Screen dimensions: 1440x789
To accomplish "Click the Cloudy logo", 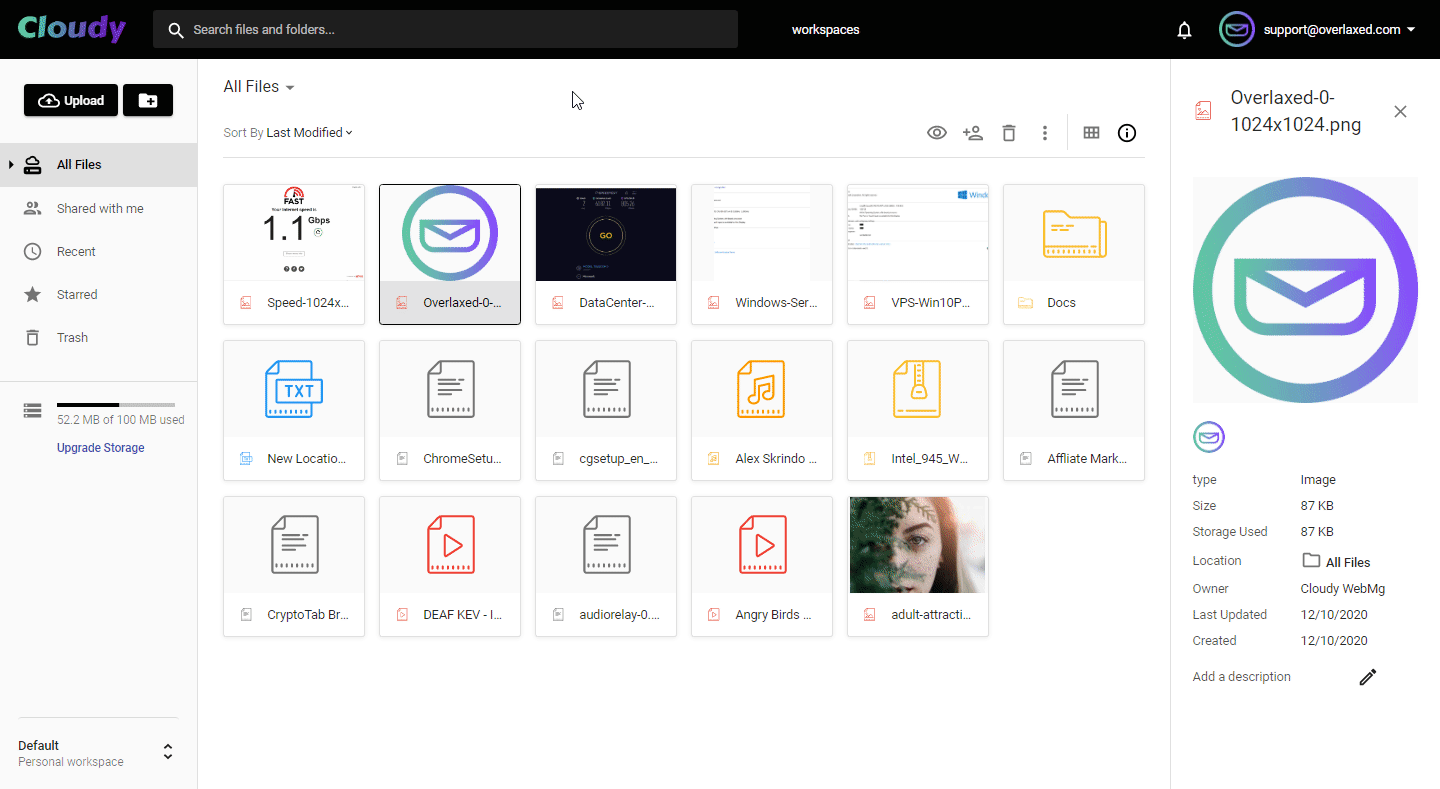I will 72,29.
